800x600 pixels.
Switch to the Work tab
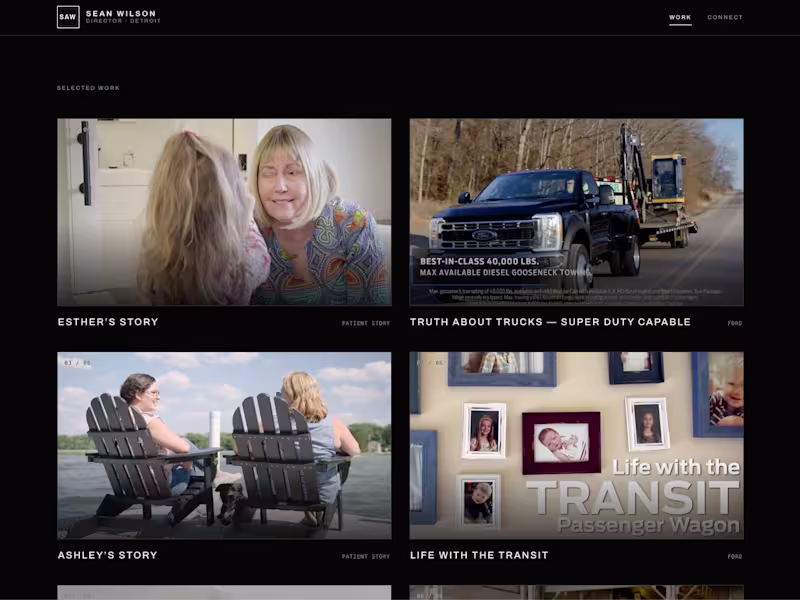[680, 17]
